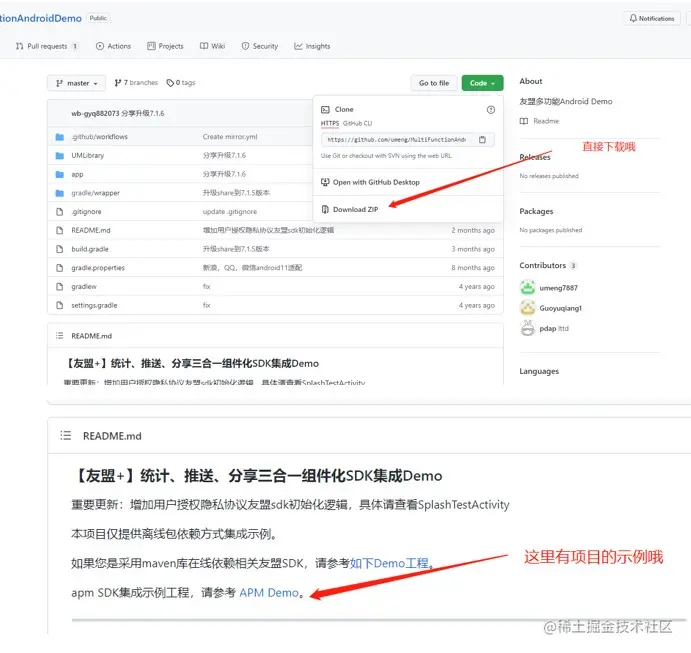Viewport: 691px width, 653px height.
Task: Open the small README.md outline list icon
Action: [x=59, y=336]
